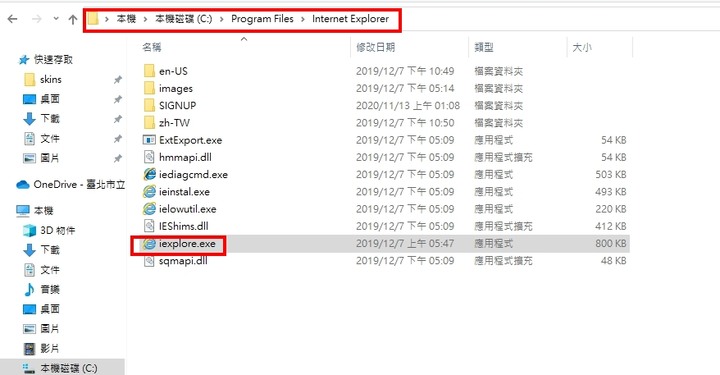
Task: Select the images folder icon
Action: click(149, 88)
